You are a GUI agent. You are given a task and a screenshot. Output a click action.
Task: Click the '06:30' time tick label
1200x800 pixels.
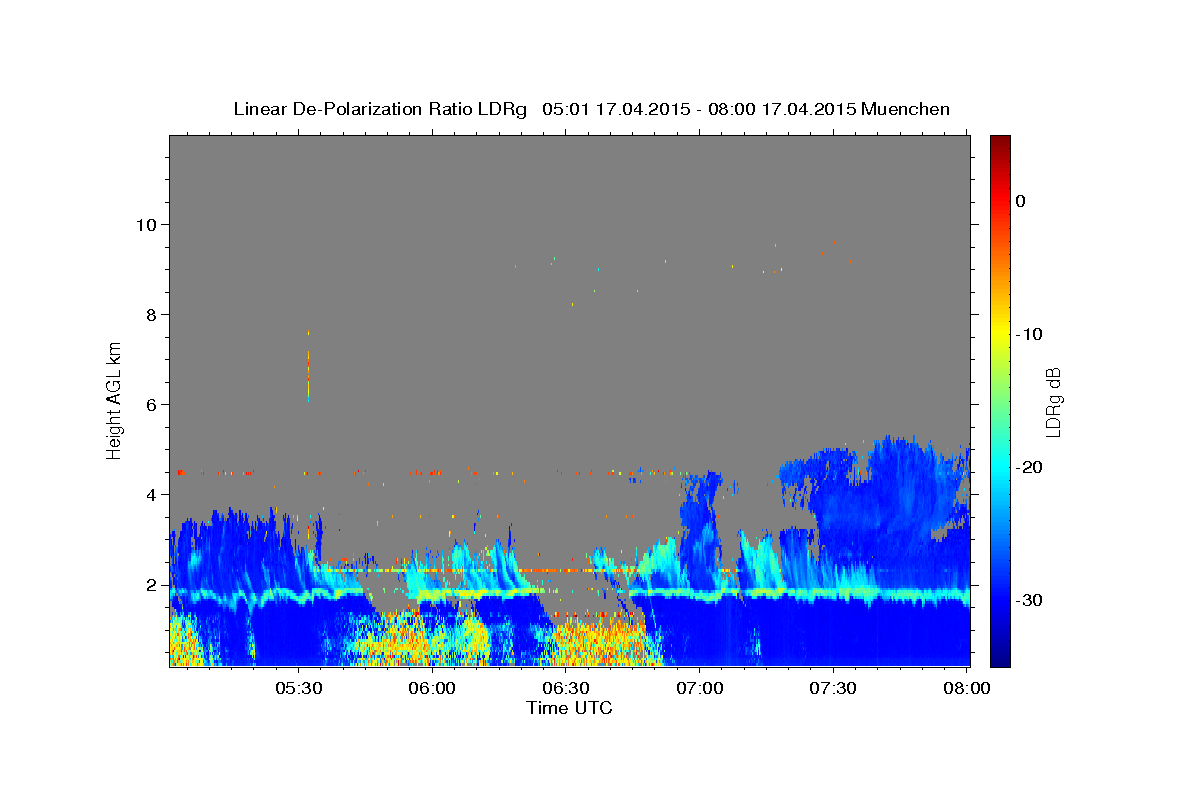coord(566,688)
